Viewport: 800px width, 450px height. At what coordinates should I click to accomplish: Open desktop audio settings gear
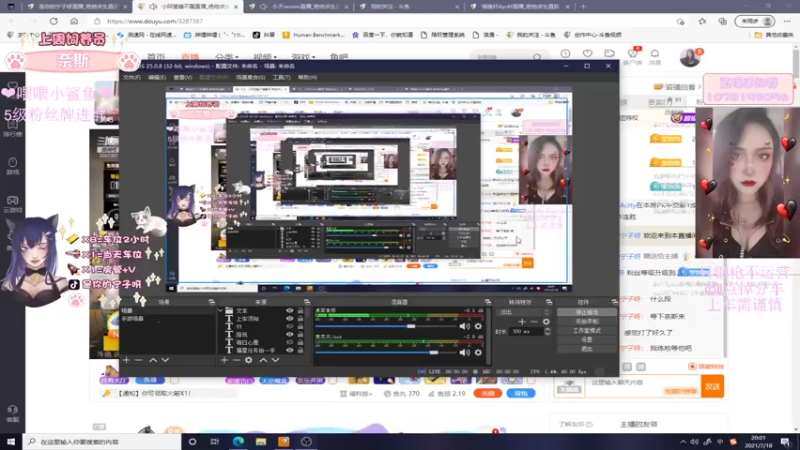click(478, 326)
